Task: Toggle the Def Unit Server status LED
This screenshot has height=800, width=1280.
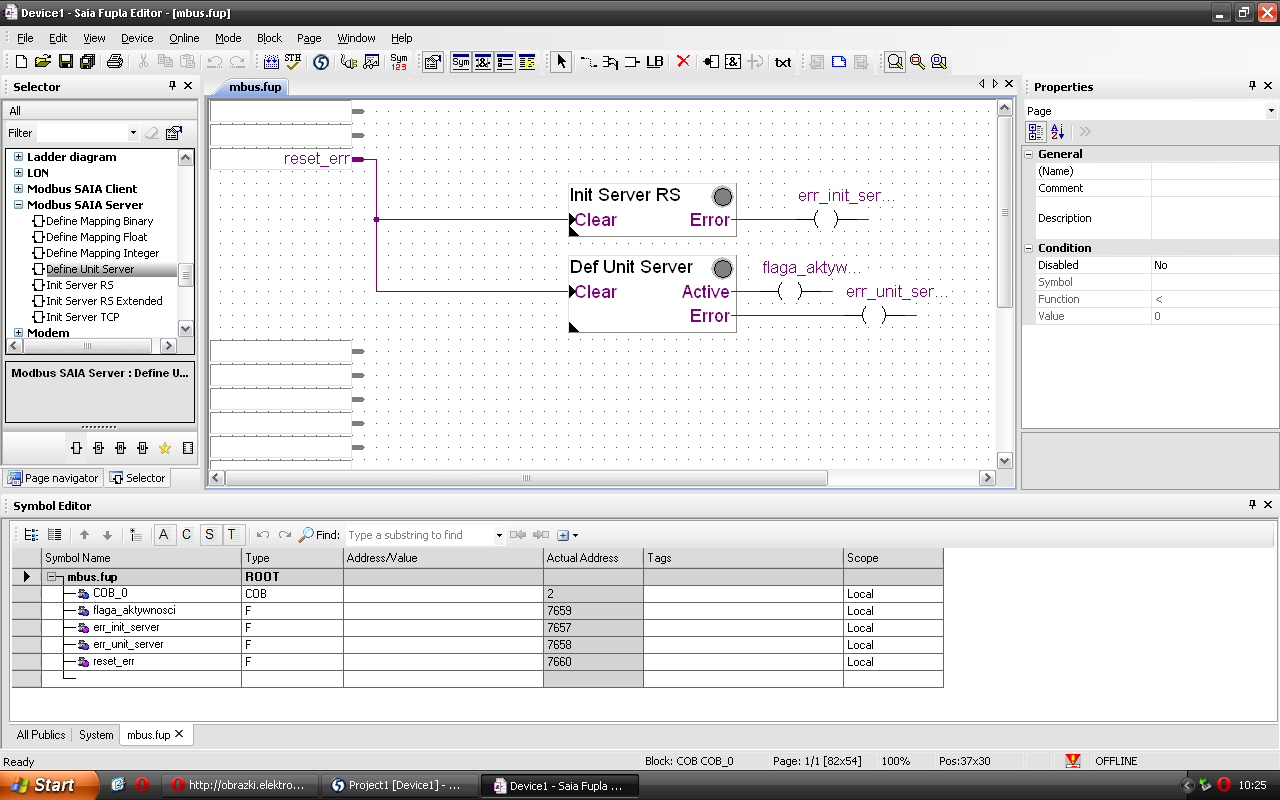Action: (722, 268)
